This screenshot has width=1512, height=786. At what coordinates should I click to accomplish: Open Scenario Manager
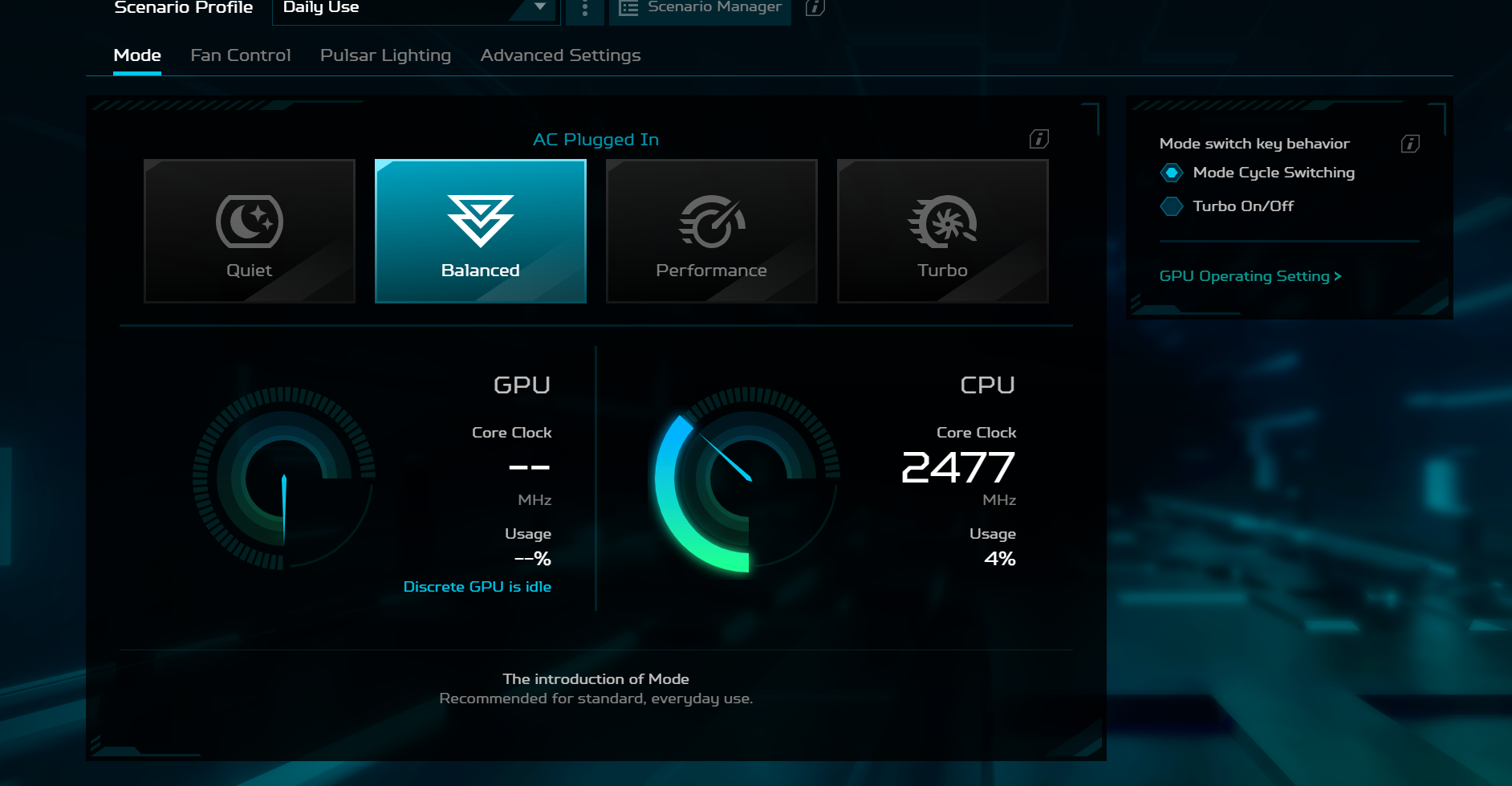tap(701, 9)
